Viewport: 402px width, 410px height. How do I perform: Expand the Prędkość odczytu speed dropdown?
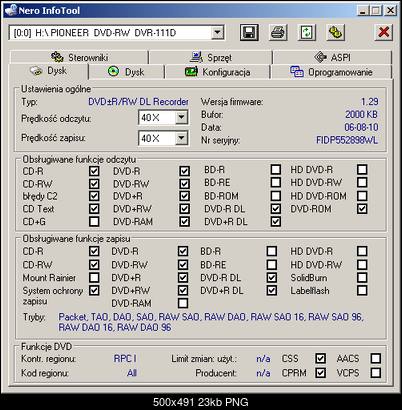181,117
